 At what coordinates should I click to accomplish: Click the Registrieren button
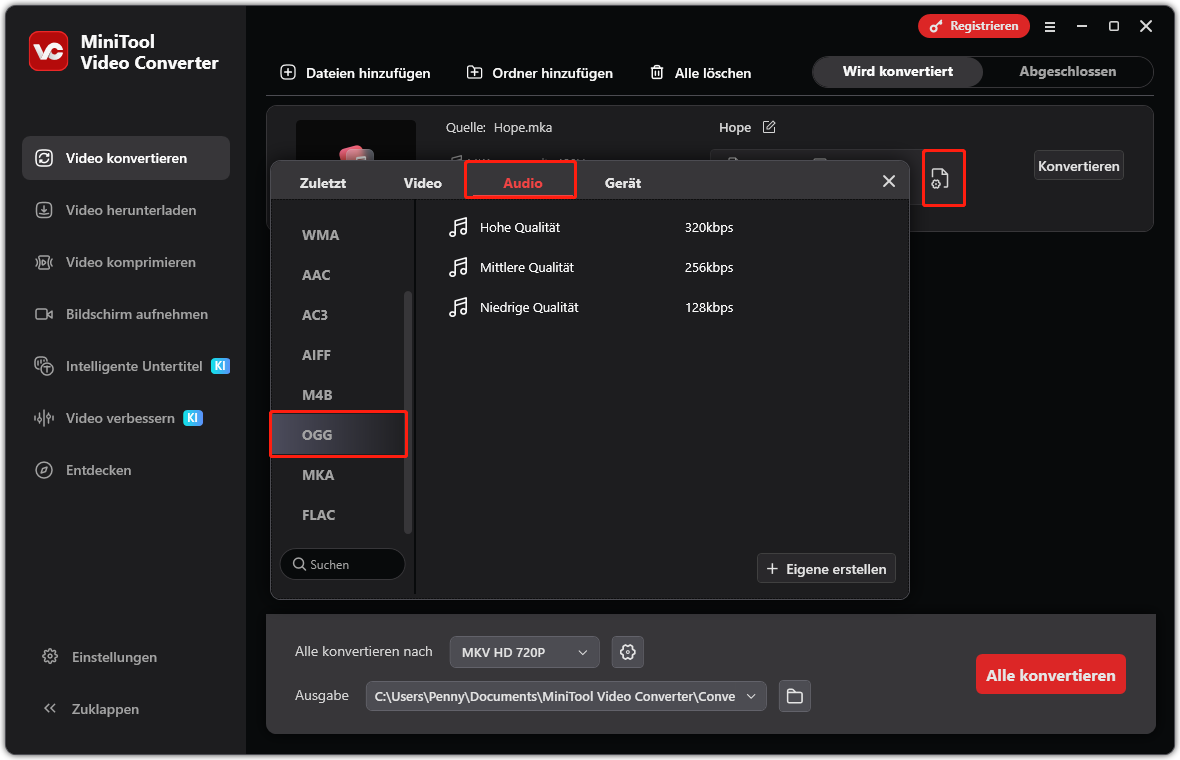click(974, 26)
